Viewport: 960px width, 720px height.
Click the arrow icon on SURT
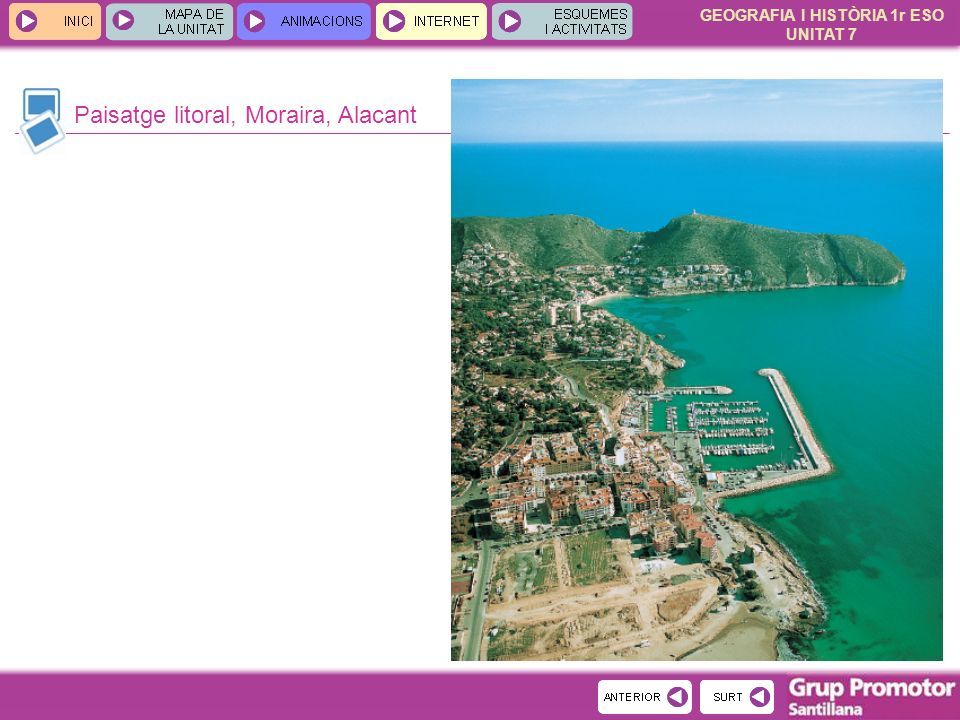(x=760, y=697)
